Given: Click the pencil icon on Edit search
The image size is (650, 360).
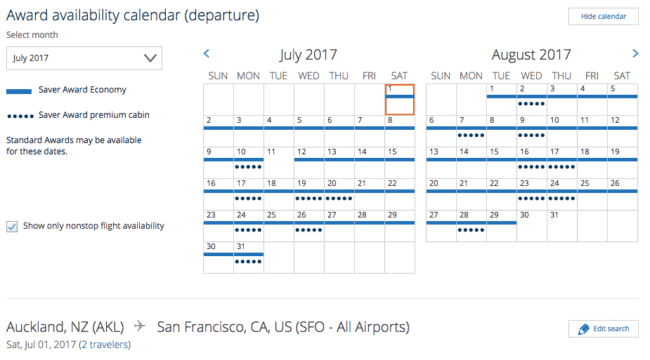Looking at the screenshot, I should pos(584,329).
